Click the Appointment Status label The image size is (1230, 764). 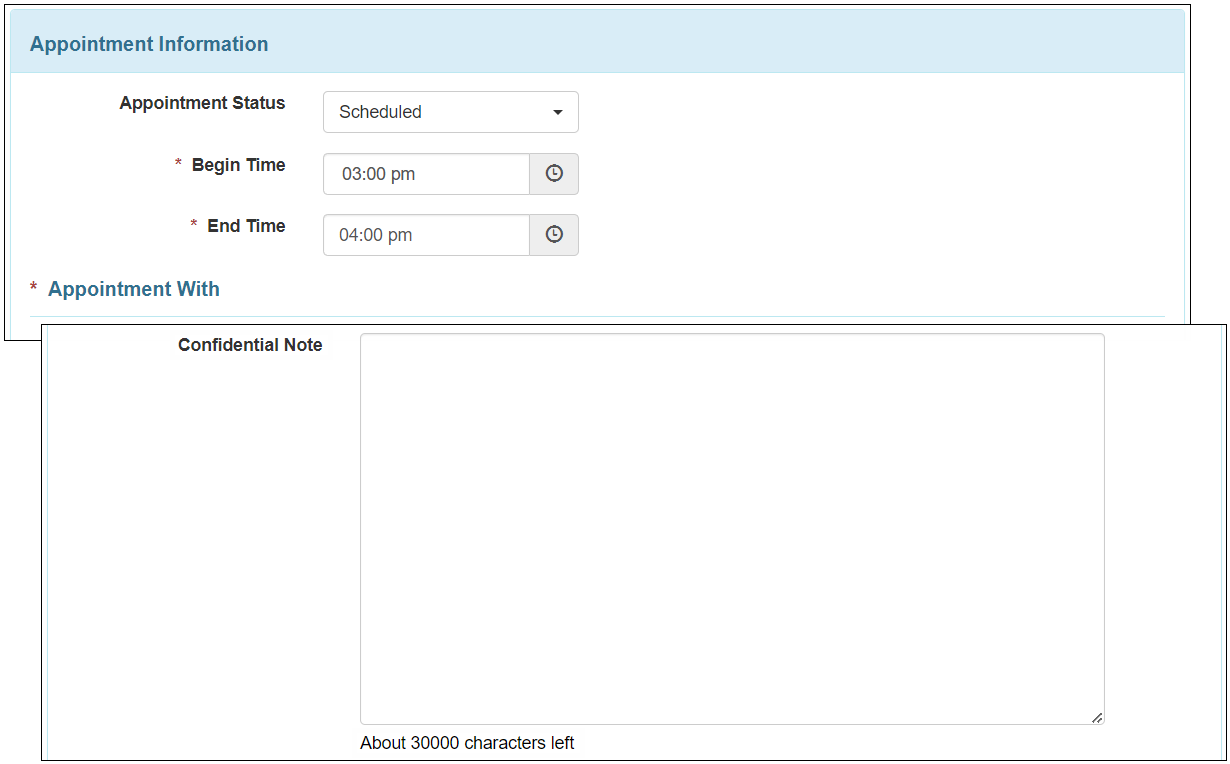point(202,103)
